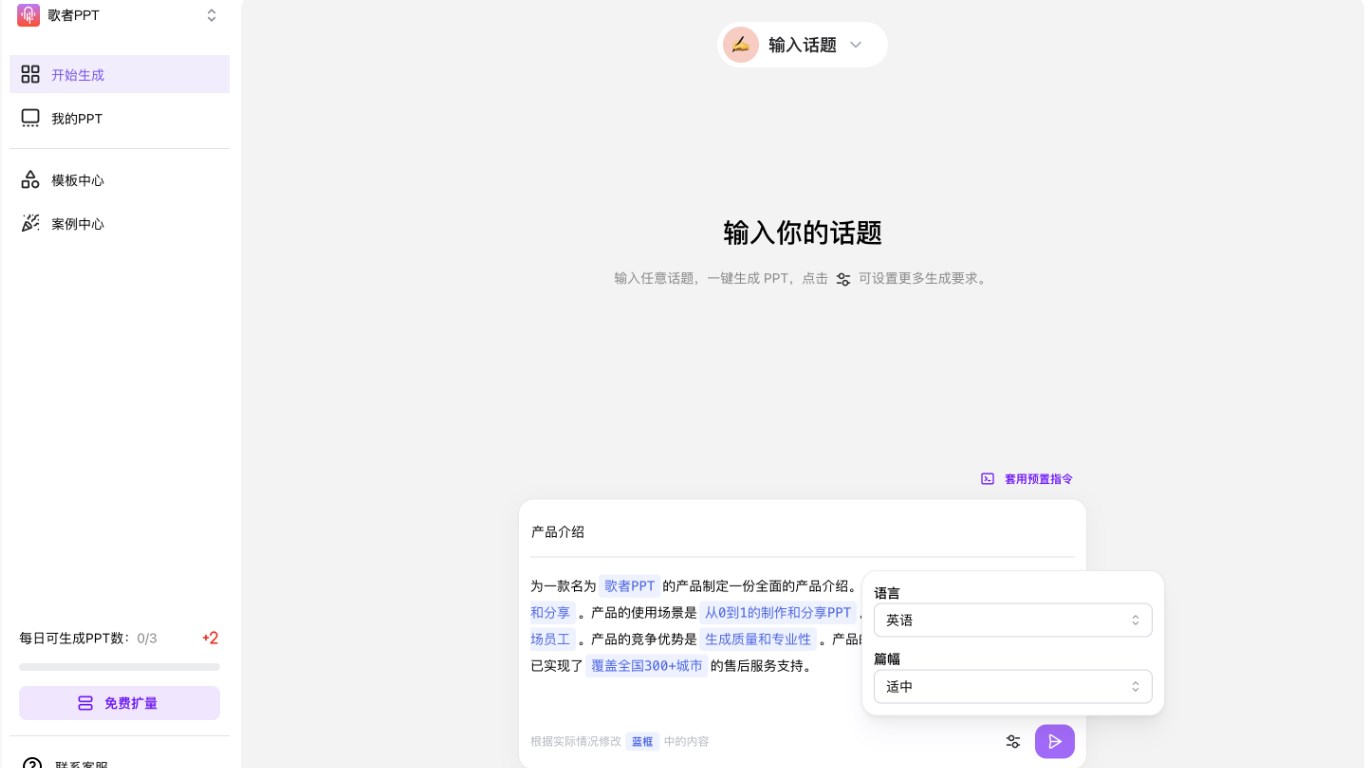
Task: Click 联系客服 at sidebar bottom
Action: [x=82, y=766]
